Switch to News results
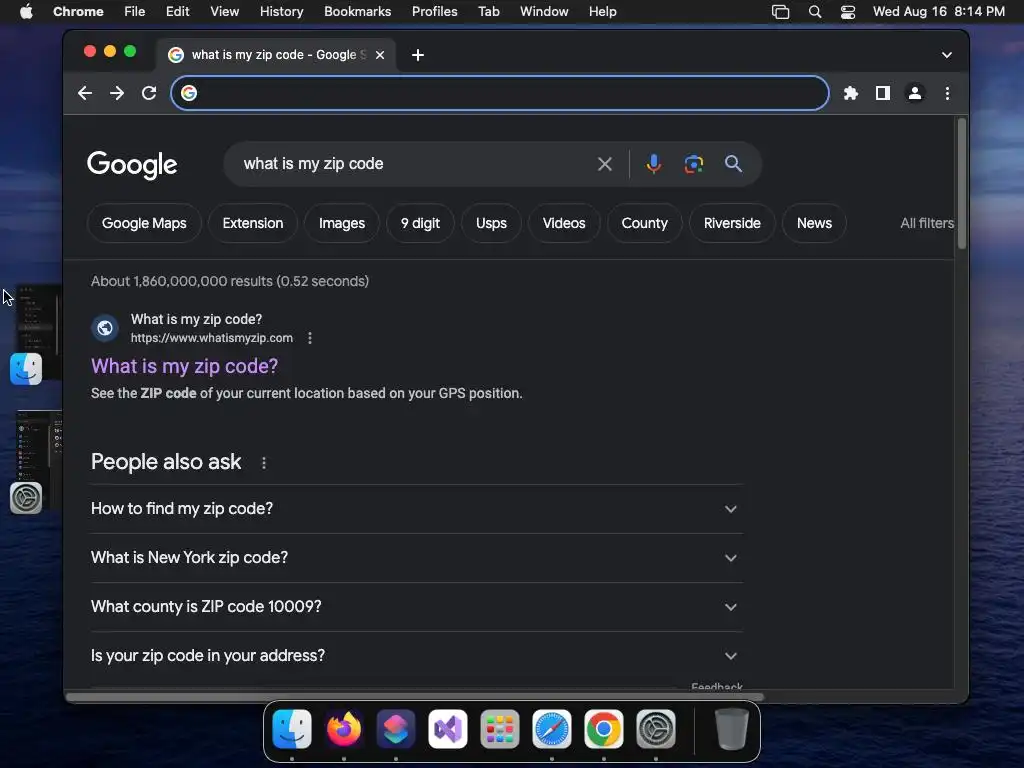Viewport: 1024px width, 768px height. 814,223
